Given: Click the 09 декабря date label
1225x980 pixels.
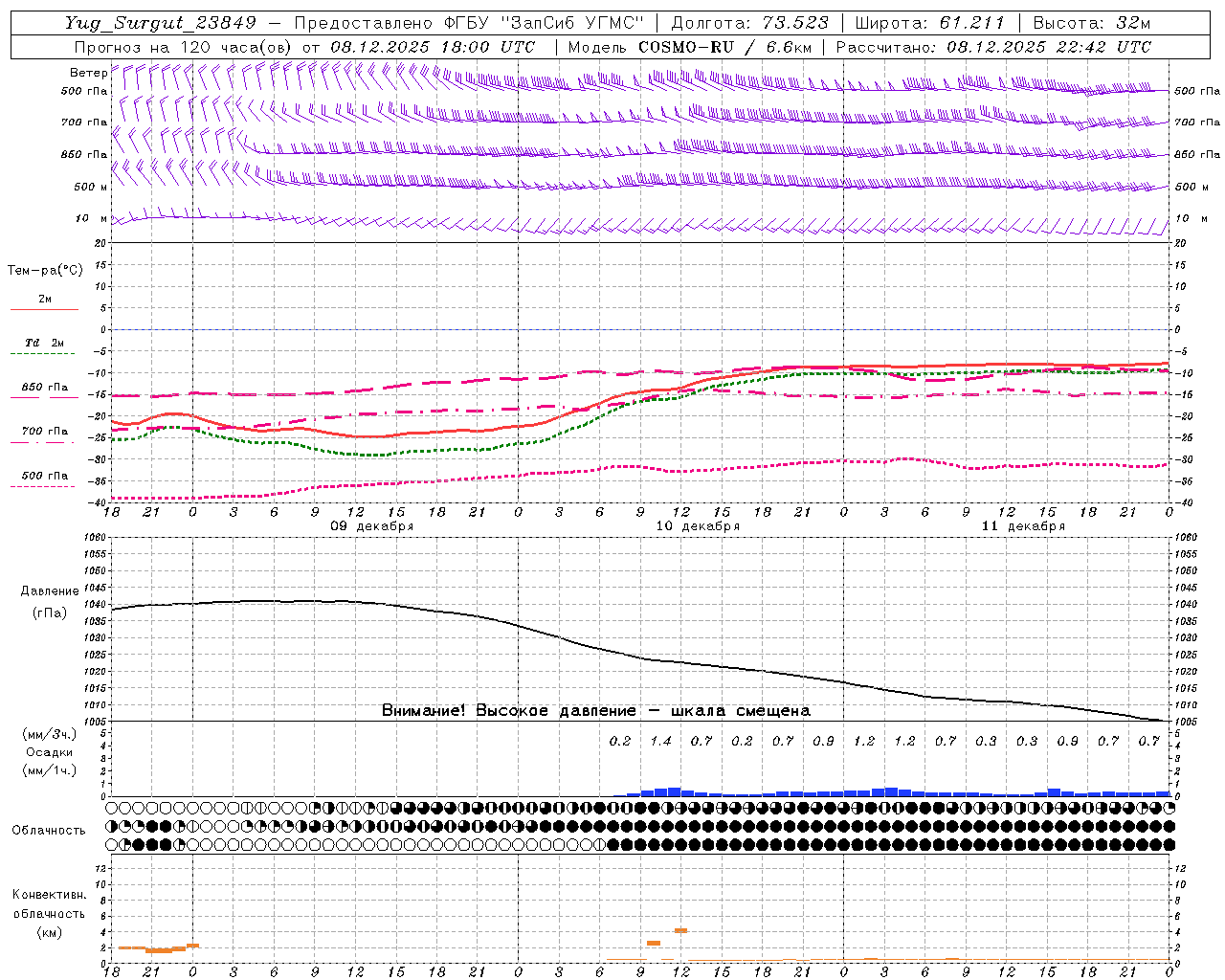Looking at the screenshot, I should (371, 526).
